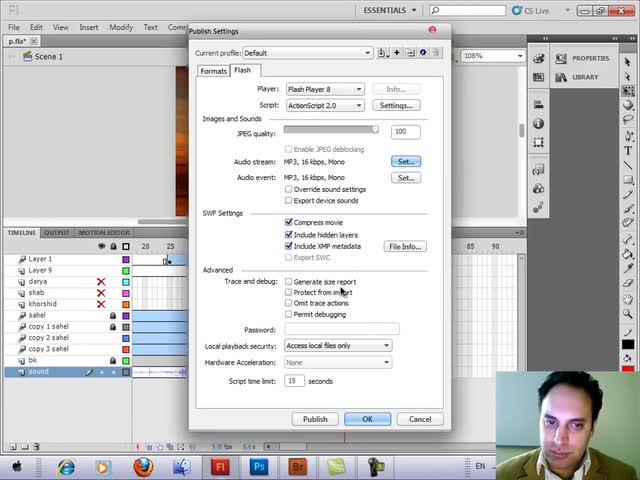Uncheck Include hidden layers
The height and width of the screenshot is (480, 640).
(289, 235)
